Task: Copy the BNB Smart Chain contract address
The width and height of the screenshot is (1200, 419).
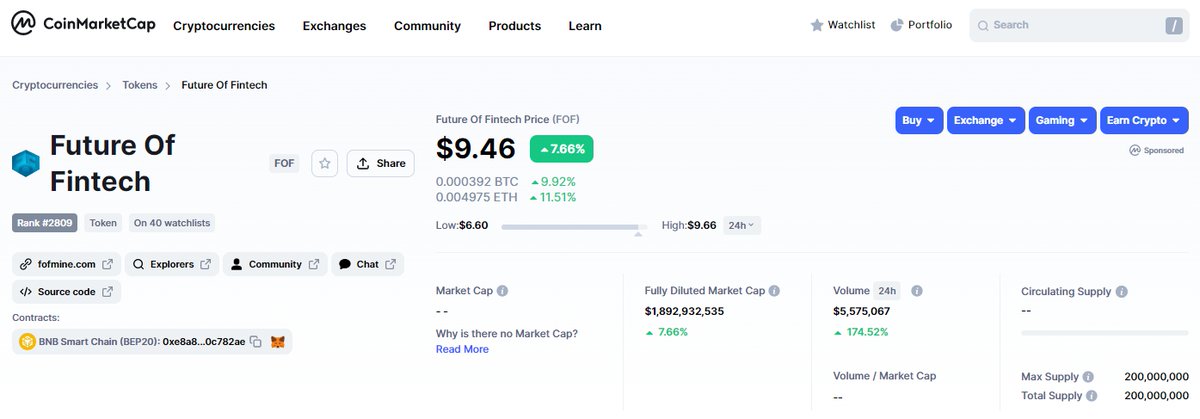Action: tap(256, 342)
